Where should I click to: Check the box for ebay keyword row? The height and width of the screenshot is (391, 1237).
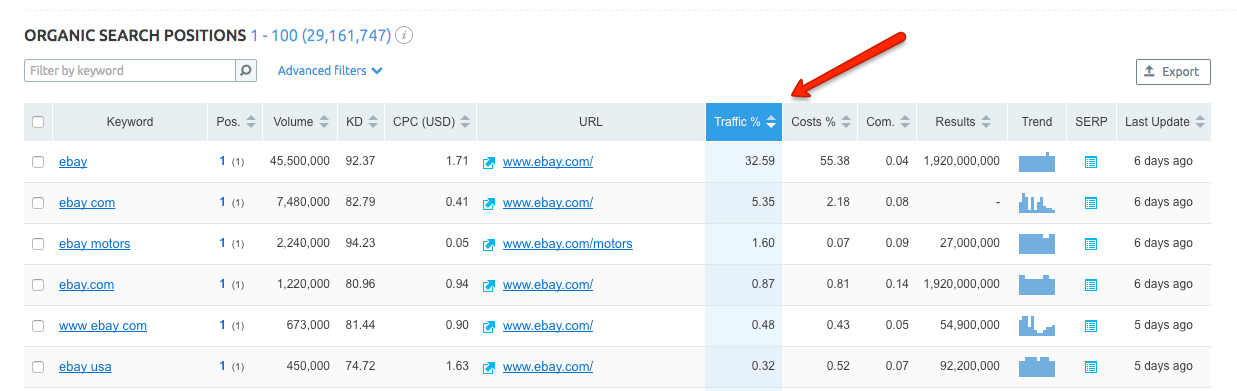pos(38,162)
